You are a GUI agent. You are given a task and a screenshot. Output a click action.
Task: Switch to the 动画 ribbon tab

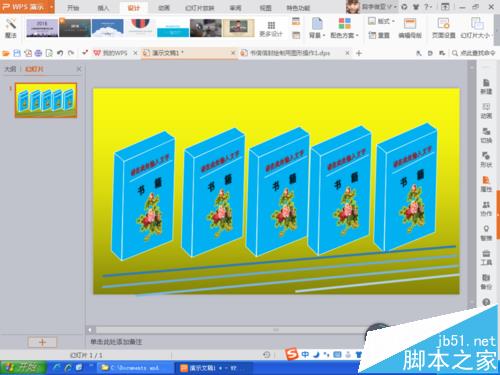click(x=164, y=8)
